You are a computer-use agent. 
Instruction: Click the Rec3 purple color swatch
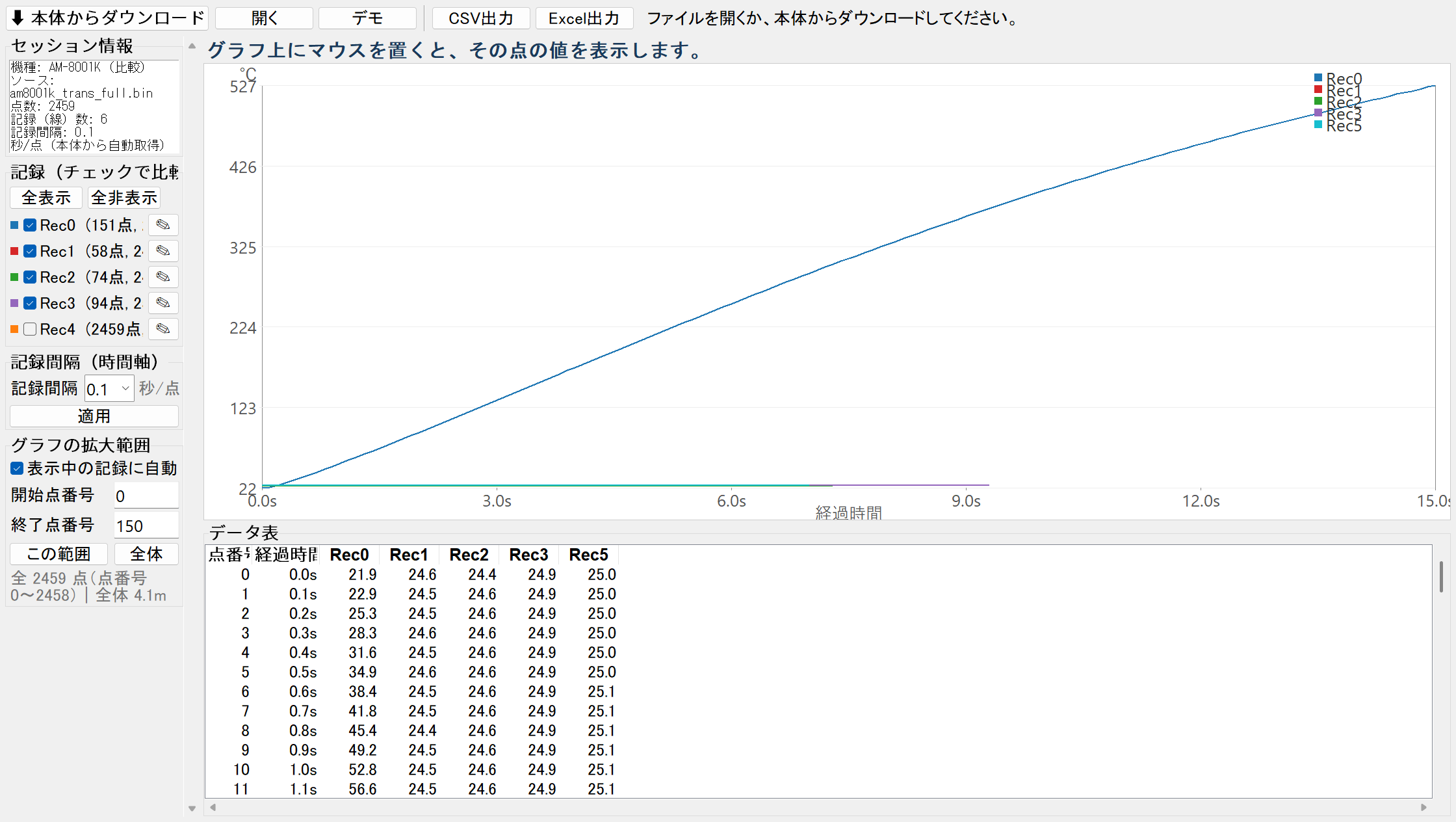pyautogui.click(x=14, y=303)
